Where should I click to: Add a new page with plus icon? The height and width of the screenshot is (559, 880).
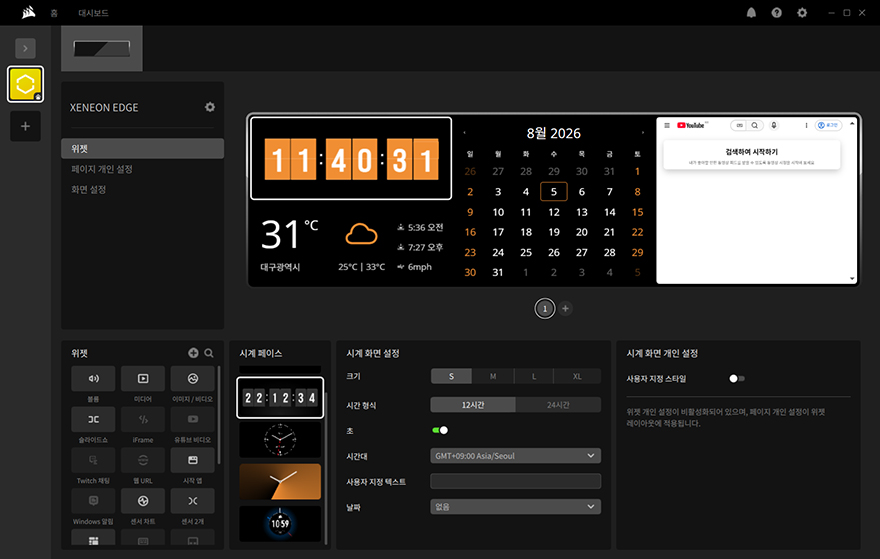(x=565, y=308)
